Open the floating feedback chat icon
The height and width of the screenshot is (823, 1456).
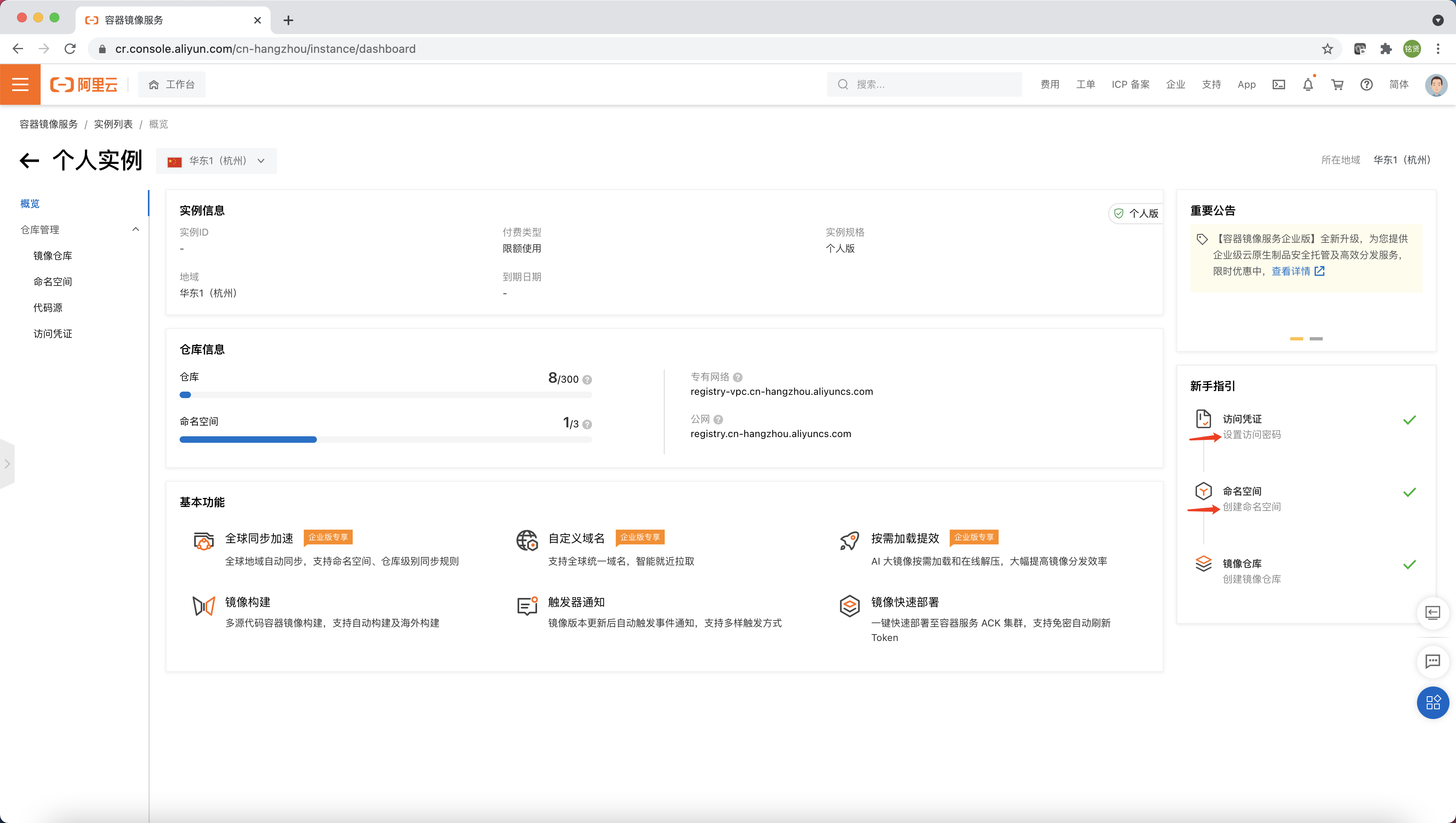pos(1433,661)
